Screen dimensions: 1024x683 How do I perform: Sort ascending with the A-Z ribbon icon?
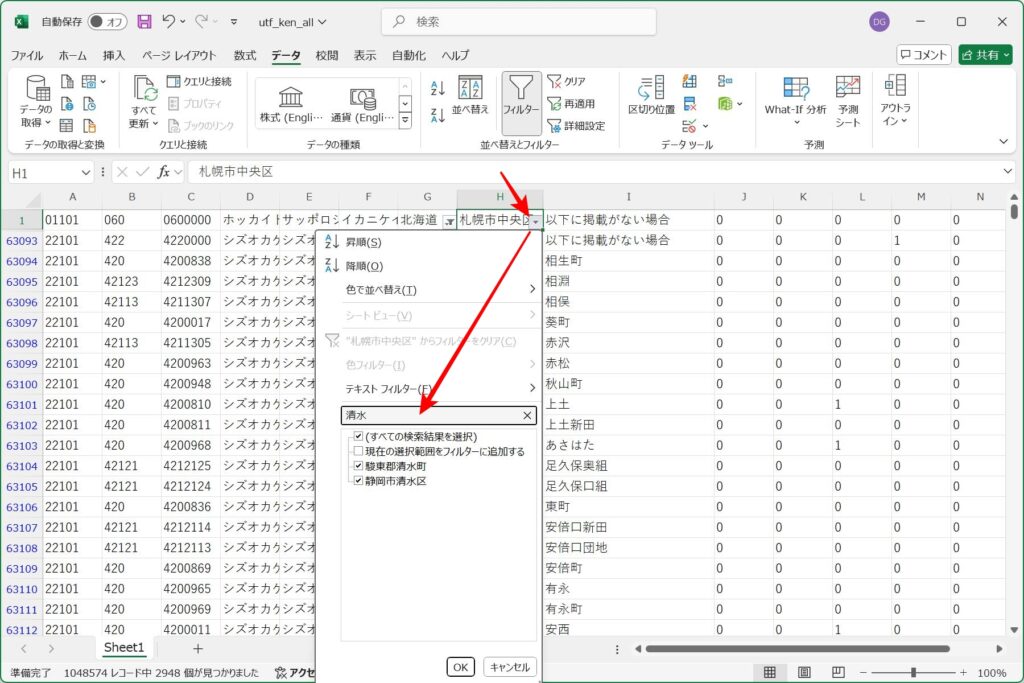438,87
